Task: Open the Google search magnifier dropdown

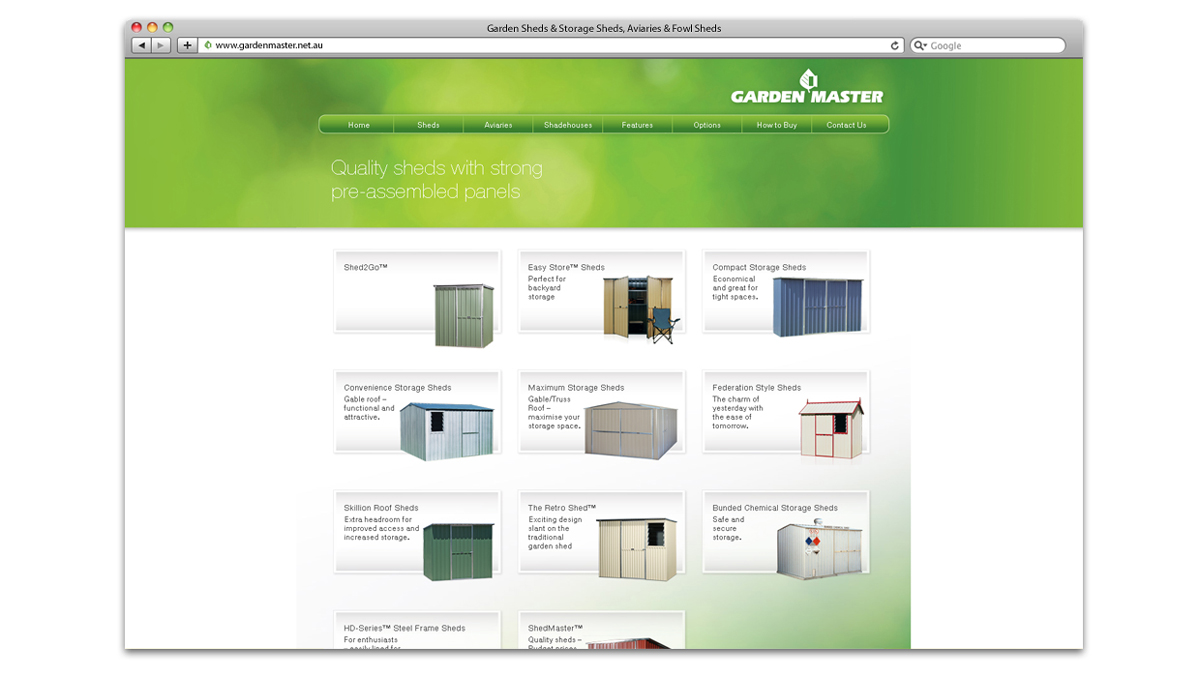Action: coord(920,45)
